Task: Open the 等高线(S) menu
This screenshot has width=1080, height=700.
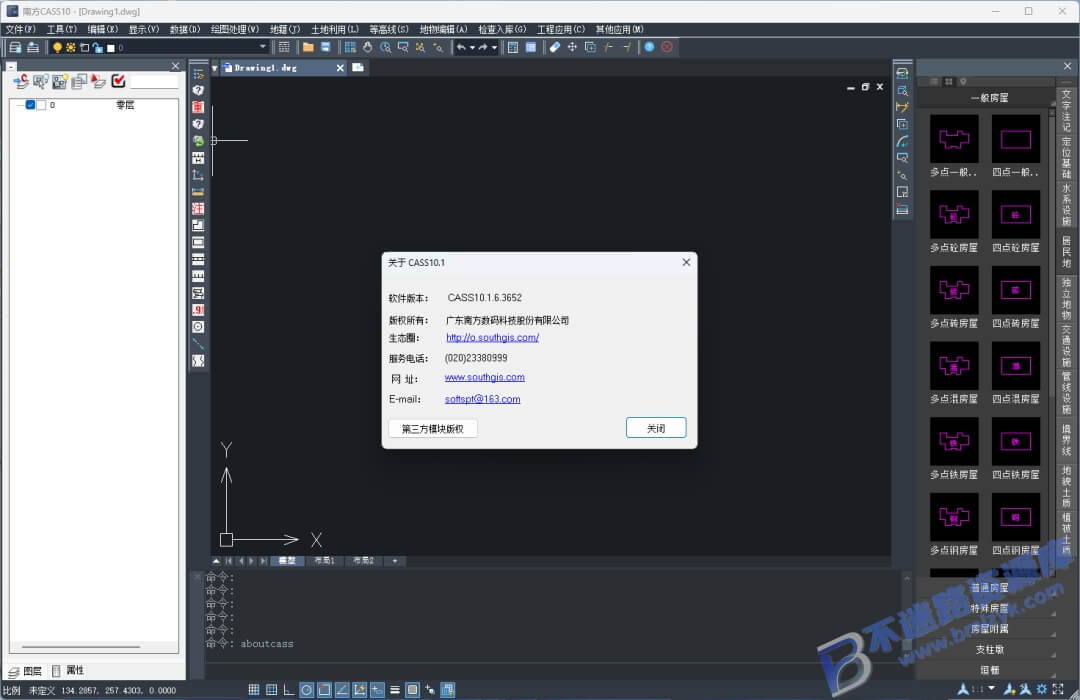Action: (x=388, y=29)
